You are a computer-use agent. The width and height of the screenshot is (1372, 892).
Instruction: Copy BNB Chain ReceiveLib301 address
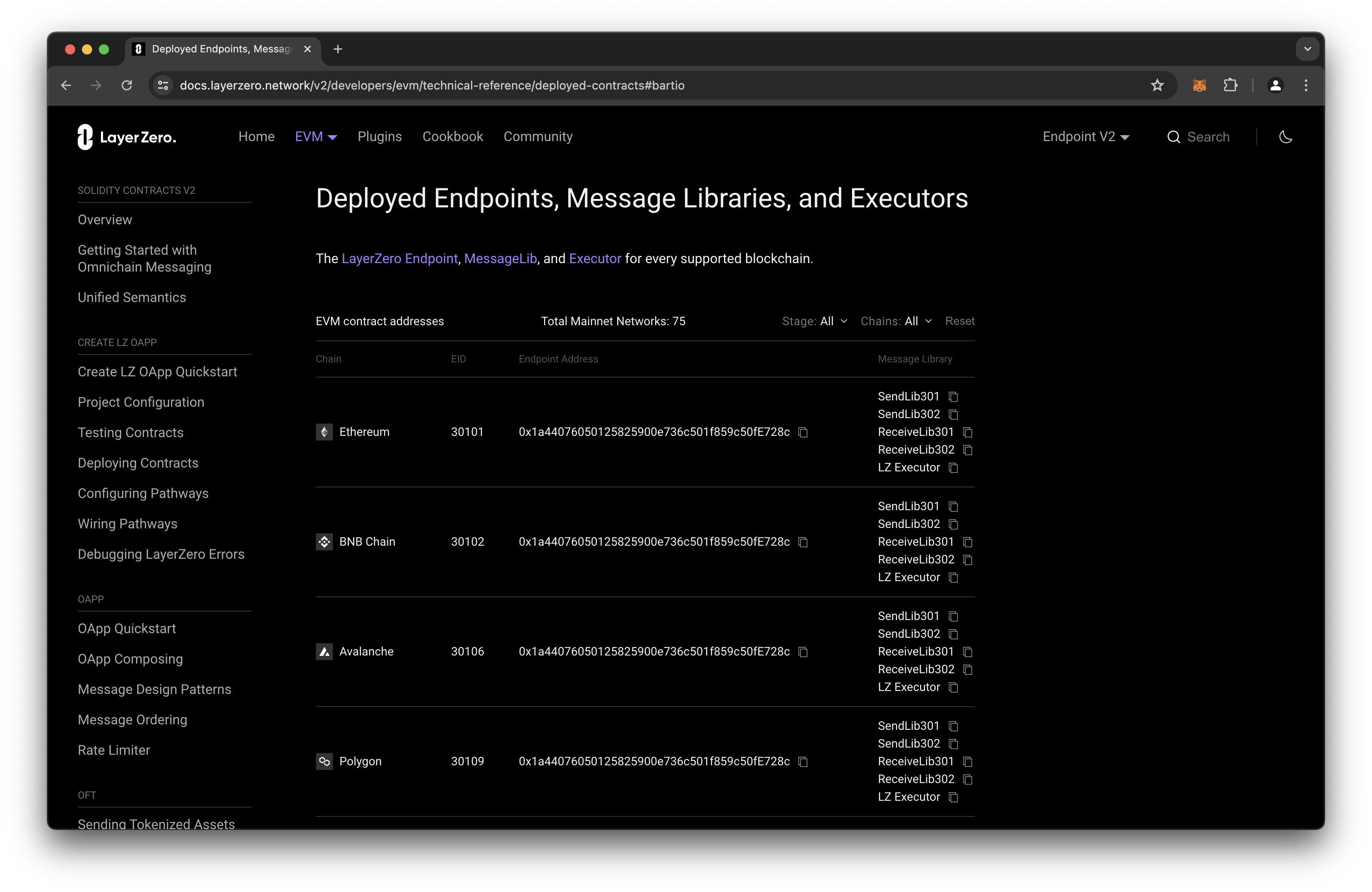[x=968, y=542]
